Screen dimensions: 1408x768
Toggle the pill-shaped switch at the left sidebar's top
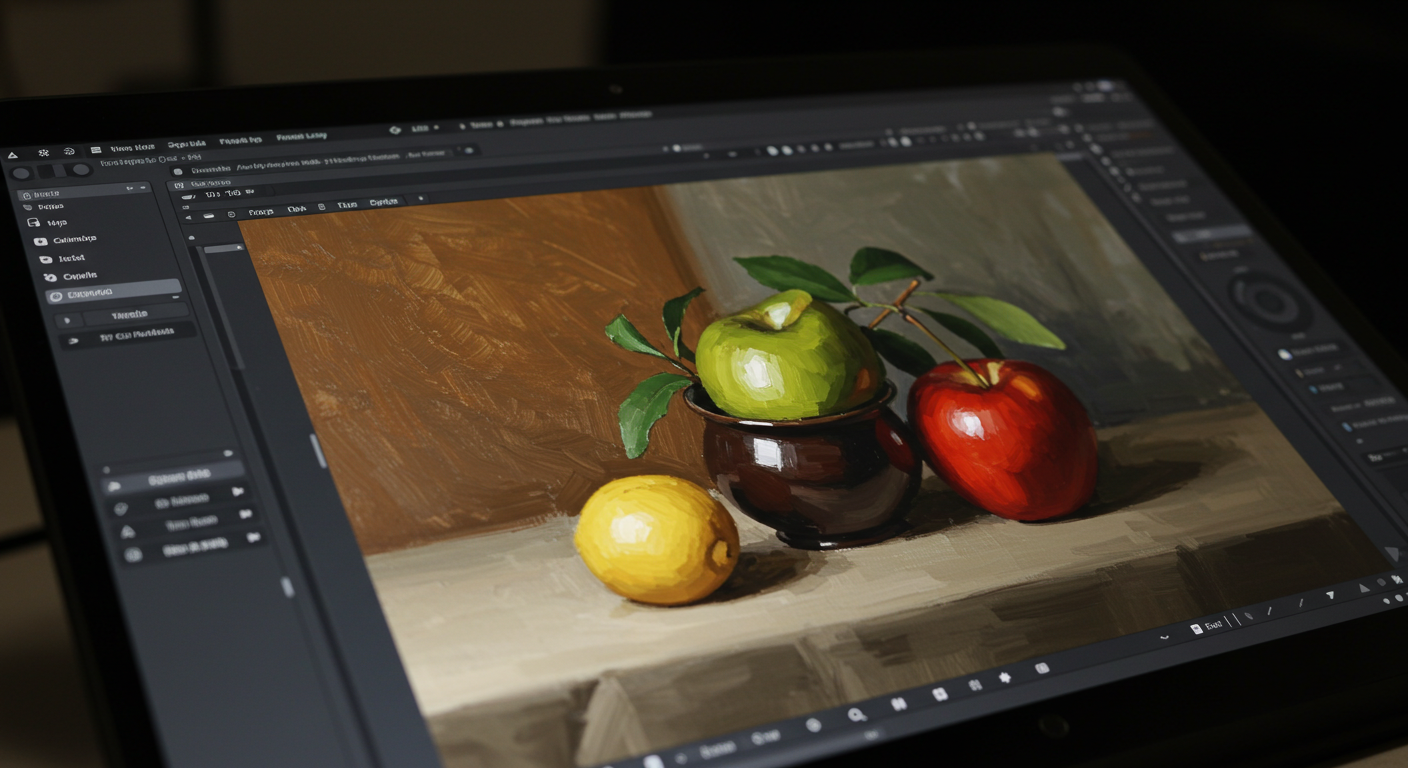pos(65,170)
